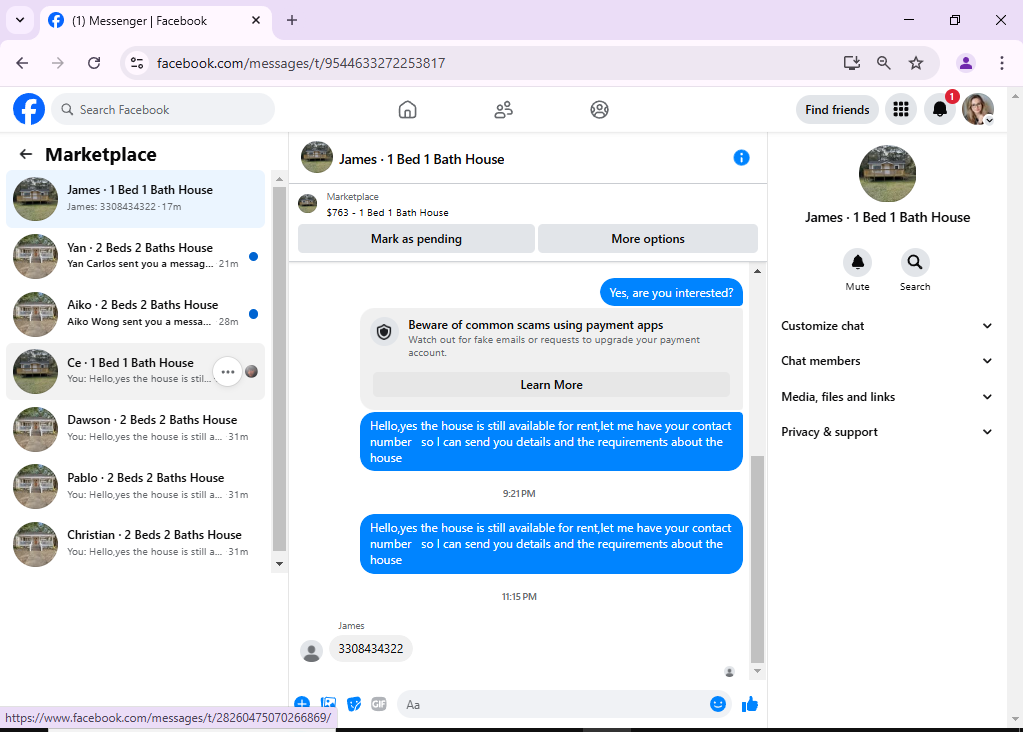Open the account profile picture menu
This screenshot has height=732, width=1023.
(x=978, y=109)
